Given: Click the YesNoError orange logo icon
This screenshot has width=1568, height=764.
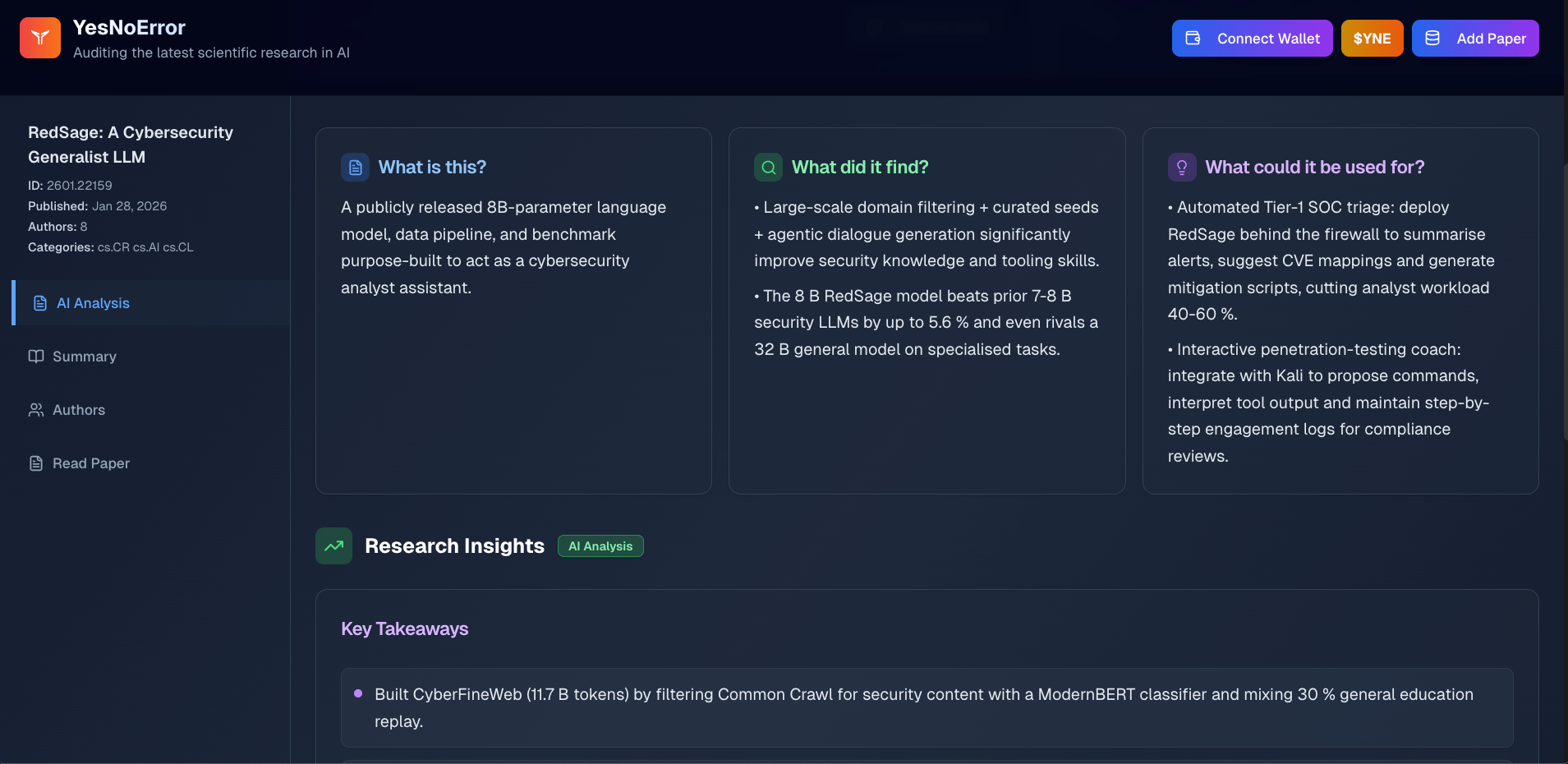Looking at the screenshot, I should (40, 38).
